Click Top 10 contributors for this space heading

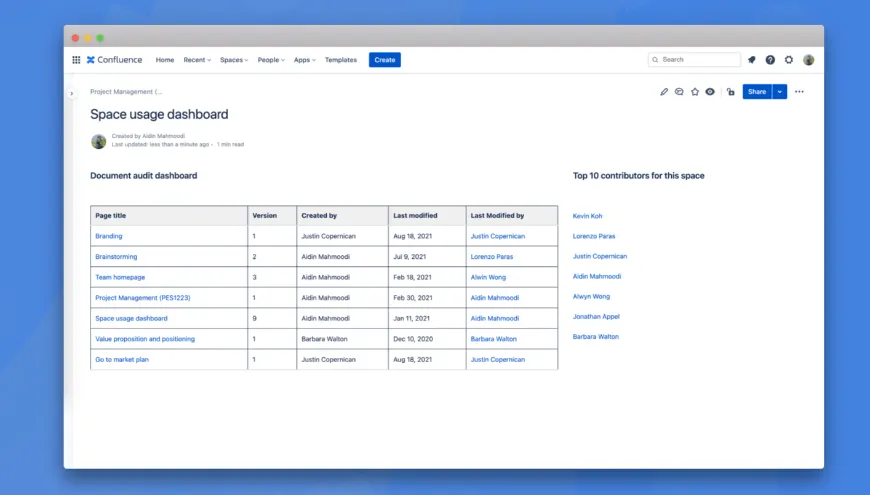pyautogui.click(x=639, y=176)
